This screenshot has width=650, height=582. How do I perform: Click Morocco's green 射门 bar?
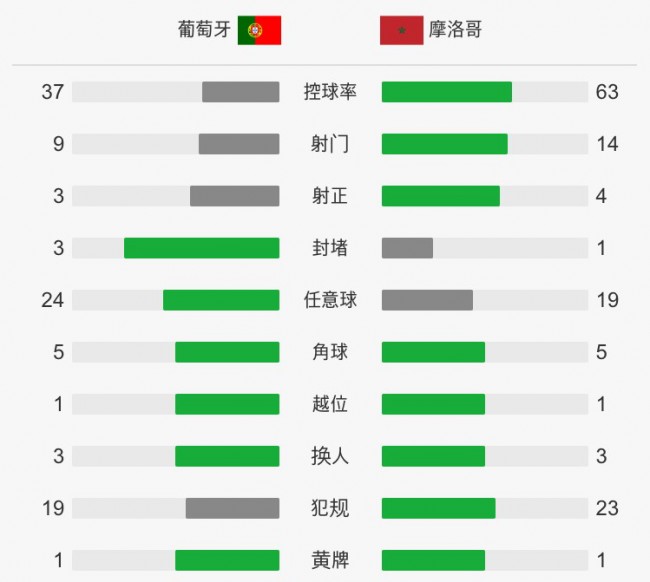(444, 144)
